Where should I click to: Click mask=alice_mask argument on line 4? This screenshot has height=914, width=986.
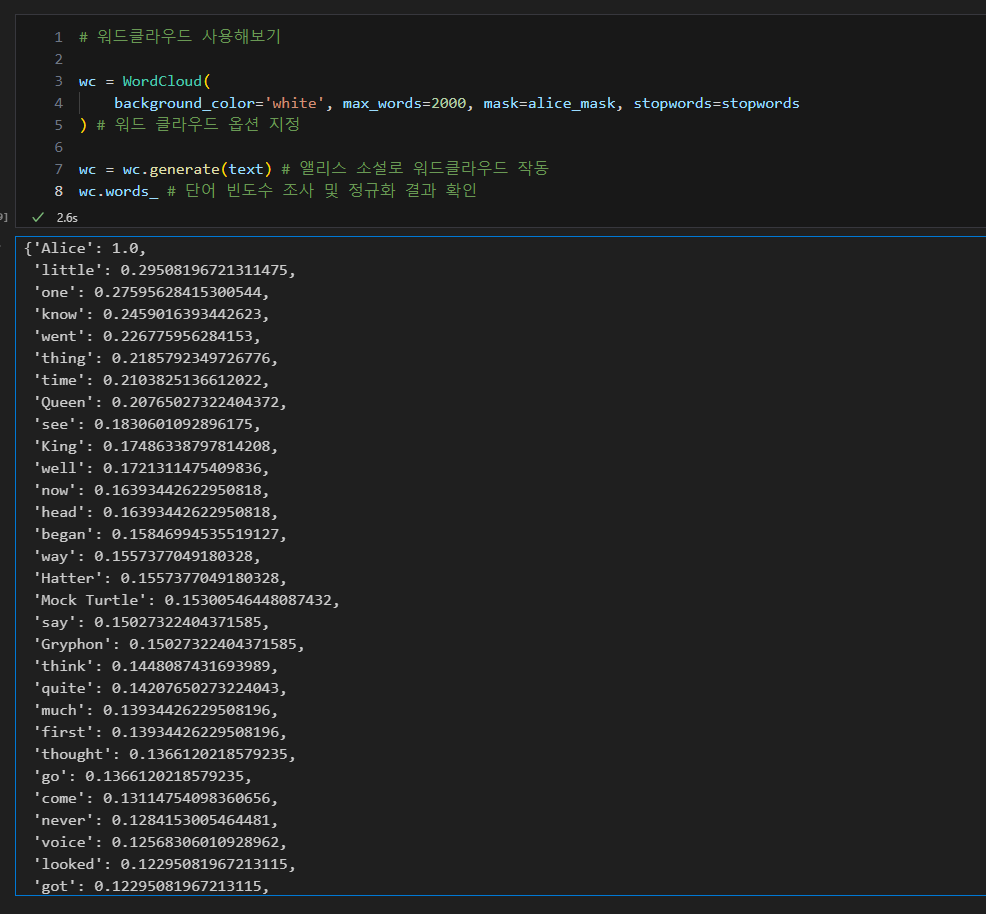click(550, 103)
